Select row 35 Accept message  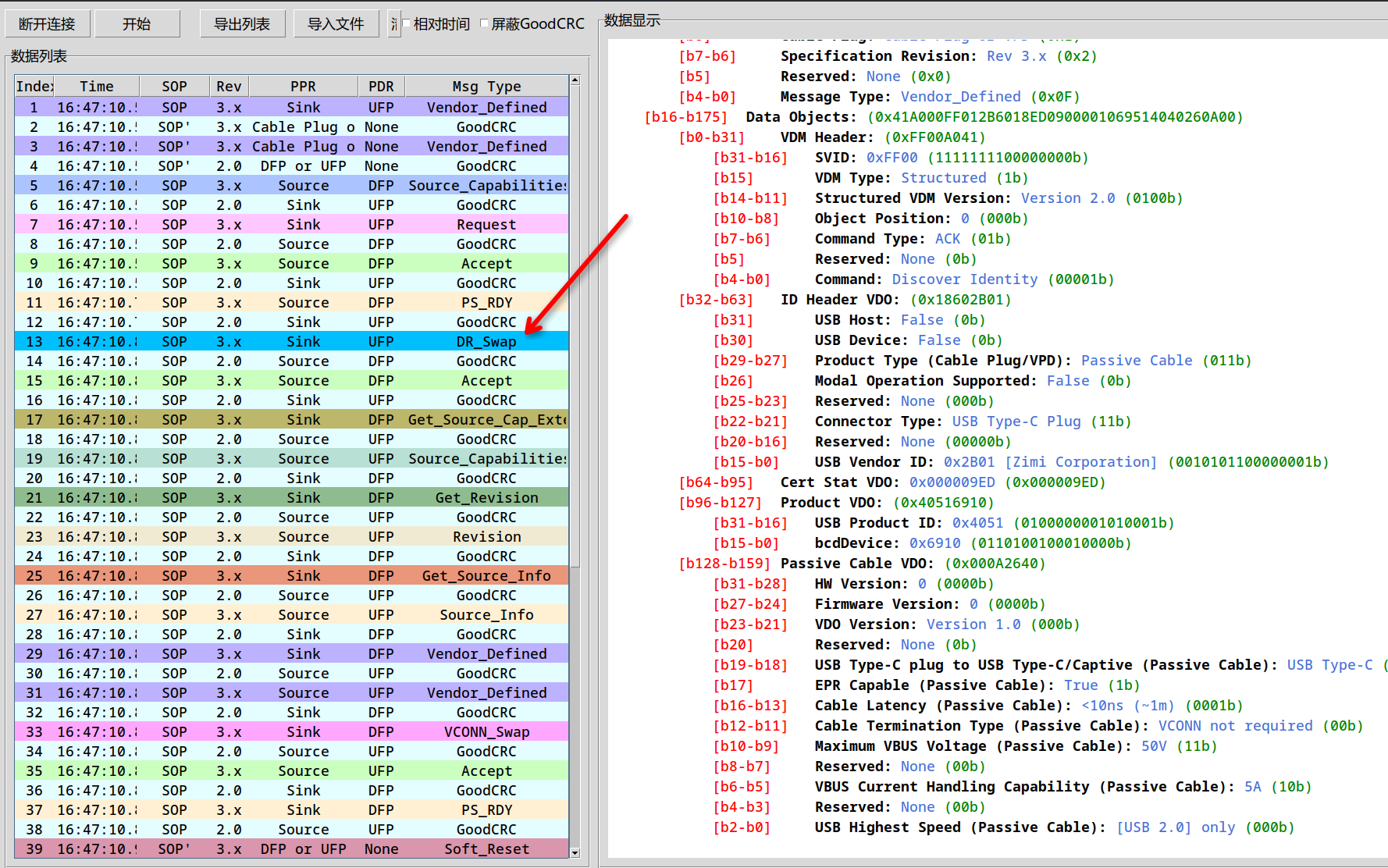(291, 770)
